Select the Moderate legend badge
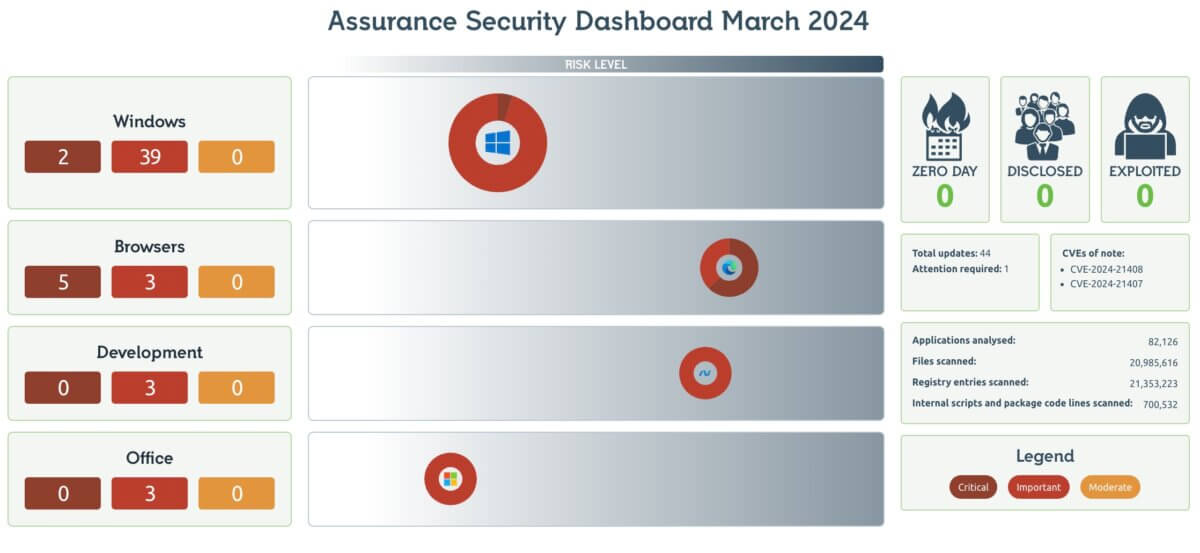The image size is (1200, 553). [x=1110, y=487]
